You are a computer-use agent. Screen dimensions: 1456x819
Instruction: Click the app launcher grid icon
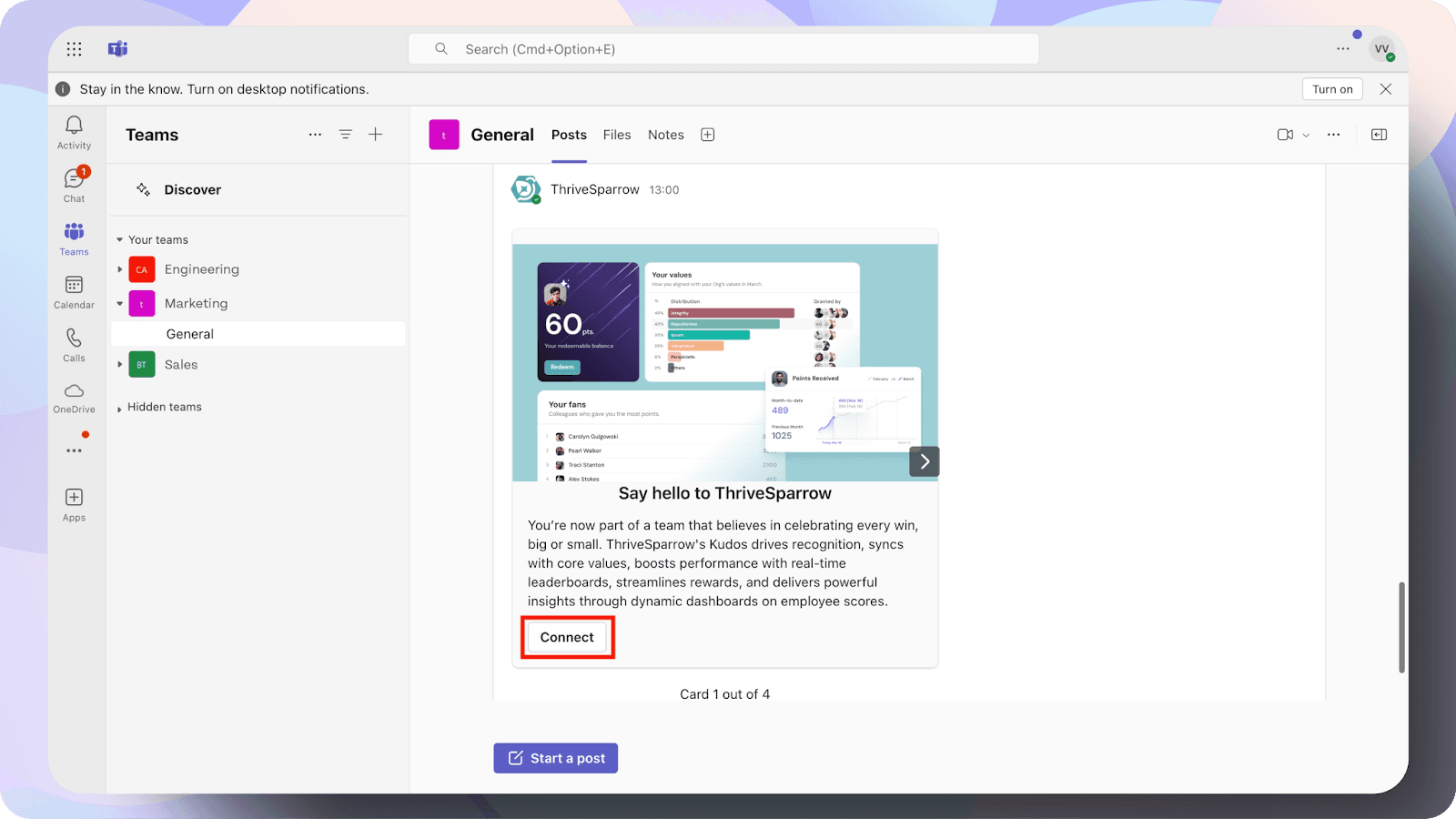pos(75,49)
